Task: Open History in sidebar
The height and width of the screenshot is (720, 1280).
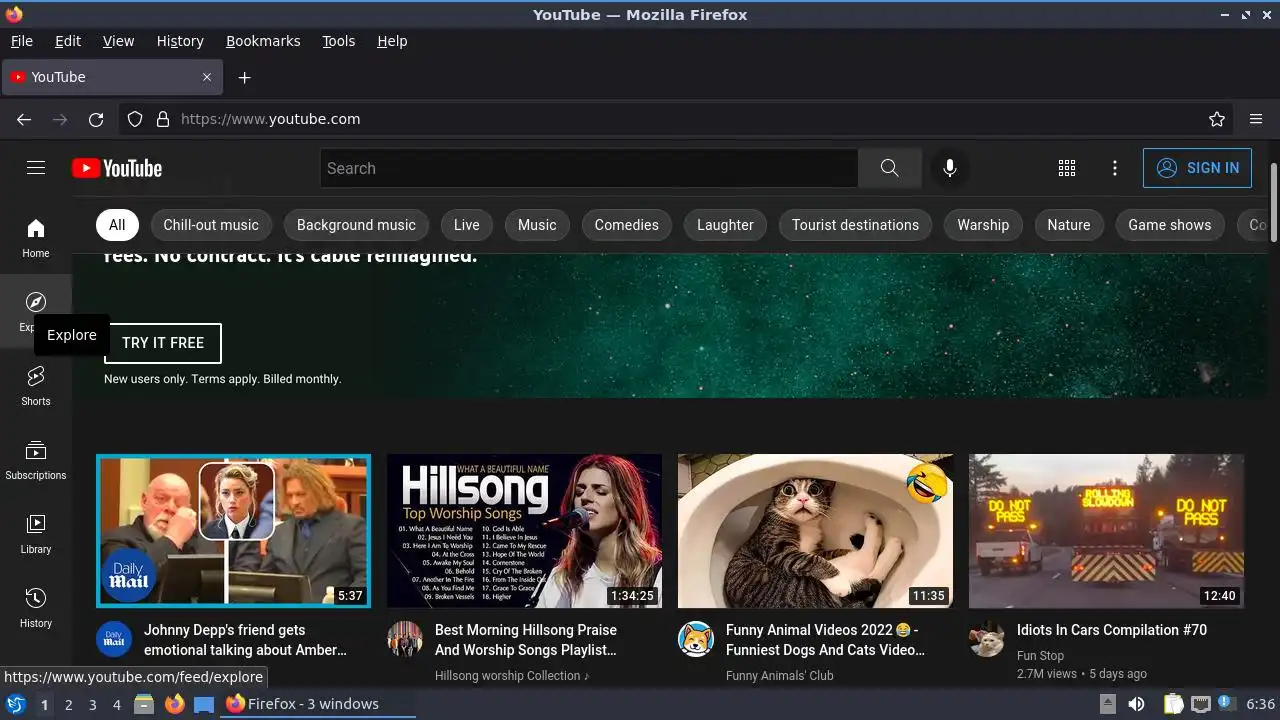Action: [36, 608]
